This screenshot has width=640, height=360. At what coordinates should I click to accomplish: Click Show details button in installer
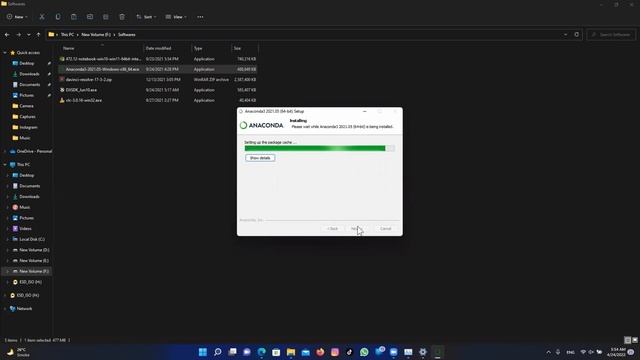click(260, 158)
